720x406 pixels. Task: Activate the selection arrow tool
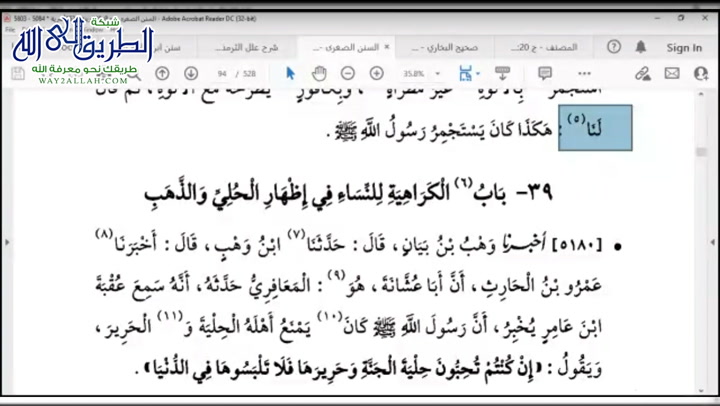click(x=290, y=73)
